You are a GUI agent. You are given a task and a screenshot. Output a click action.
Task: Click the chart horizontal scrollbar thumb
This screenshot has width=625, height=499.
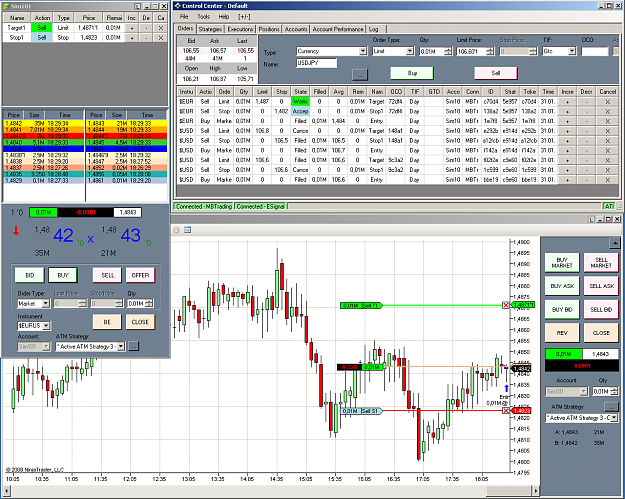tap(509, 491)
